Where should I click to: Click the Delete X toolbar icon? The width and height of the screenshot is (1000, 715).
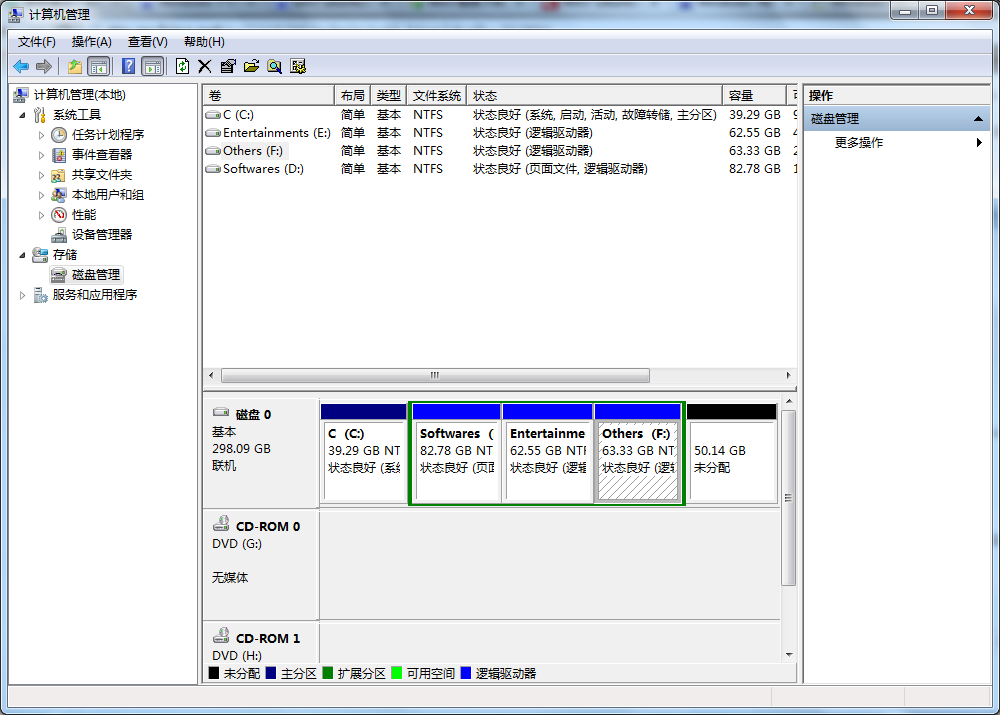click(x=205, y=66)
